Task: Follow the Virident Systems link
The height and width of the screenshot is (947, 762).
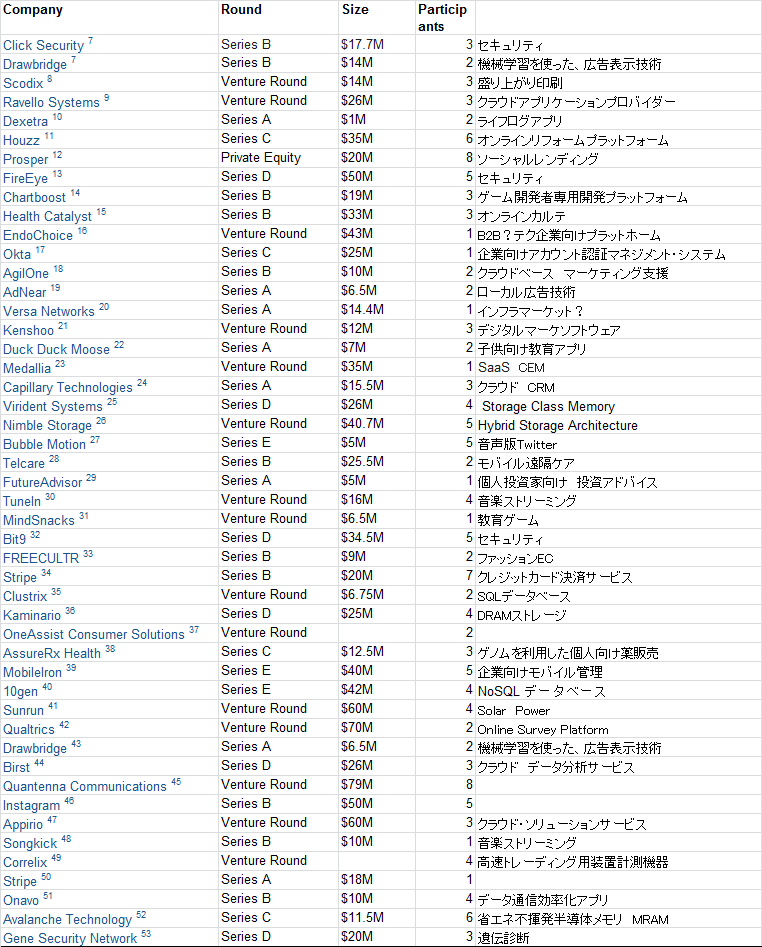Action: (x=53, y=406)
